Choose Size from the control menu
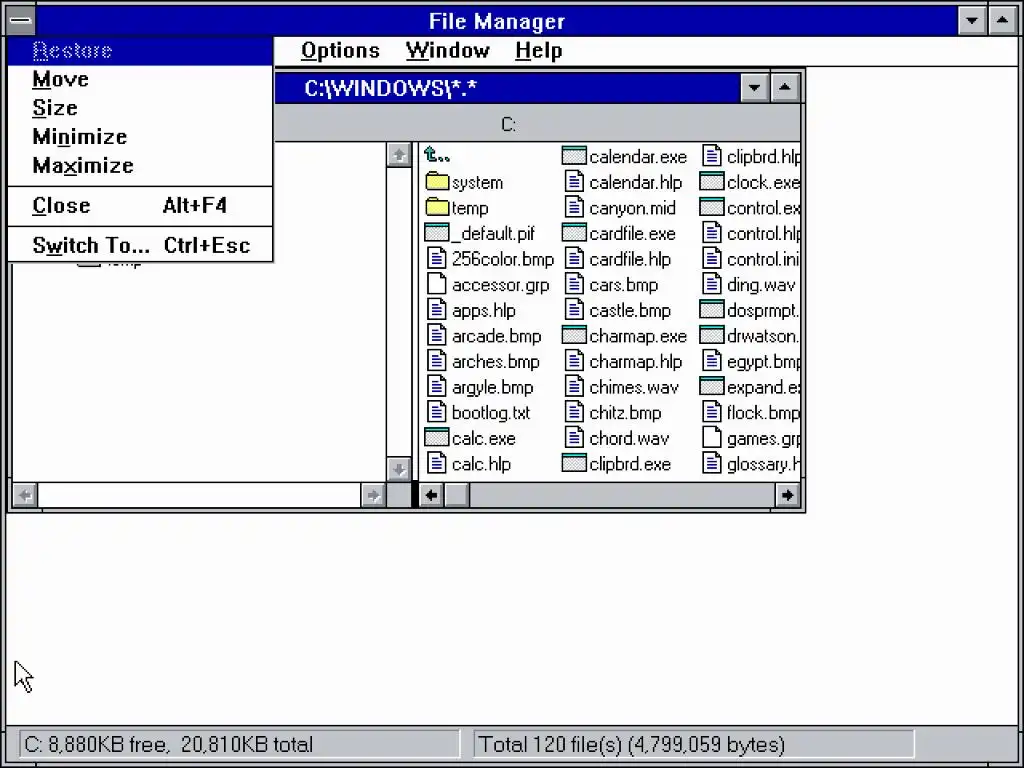Viewport: 1024px width, 768px height. point(140,108)
